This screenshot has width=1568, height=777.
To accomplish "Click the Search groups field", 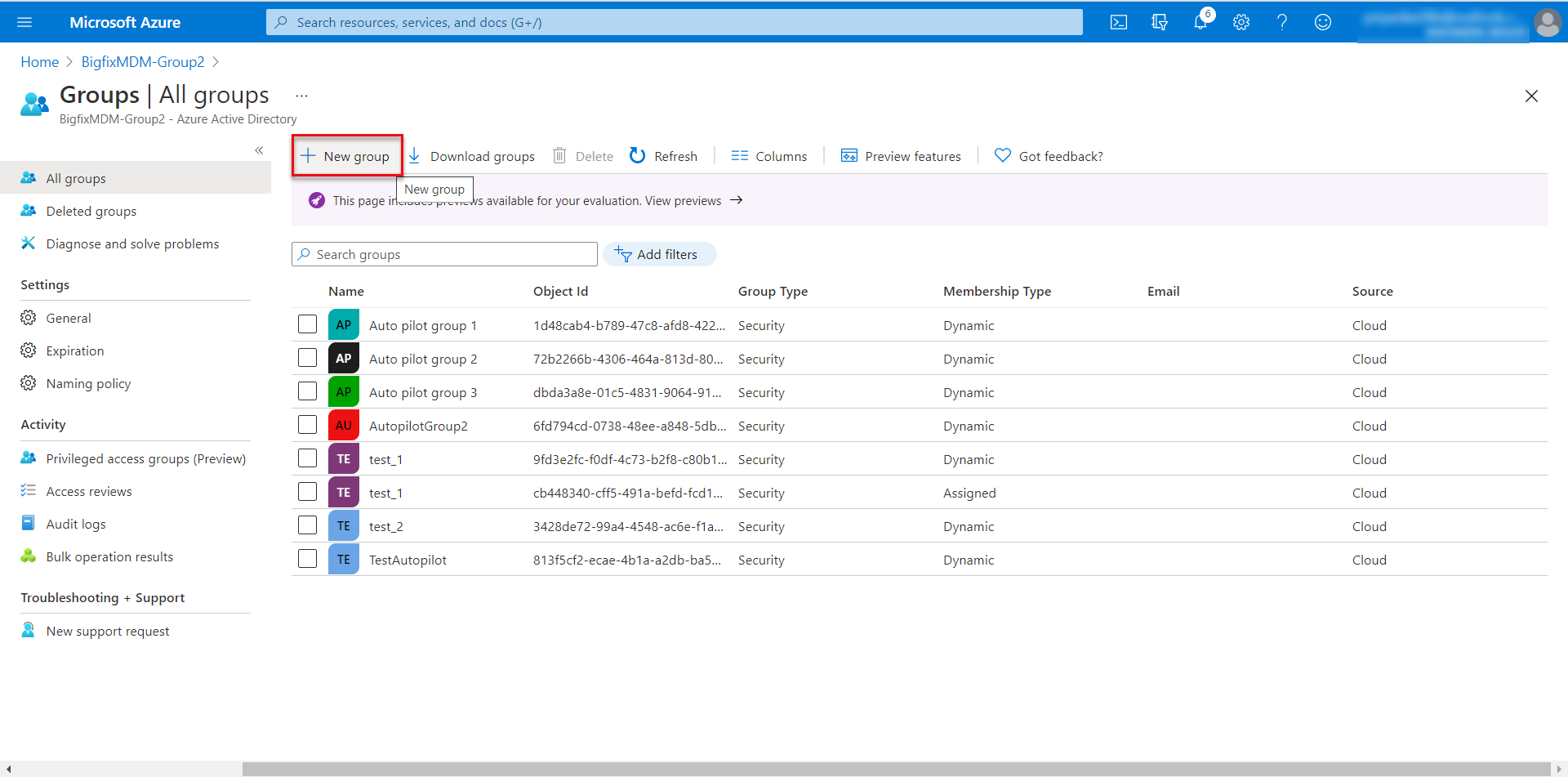I will 444,254.
